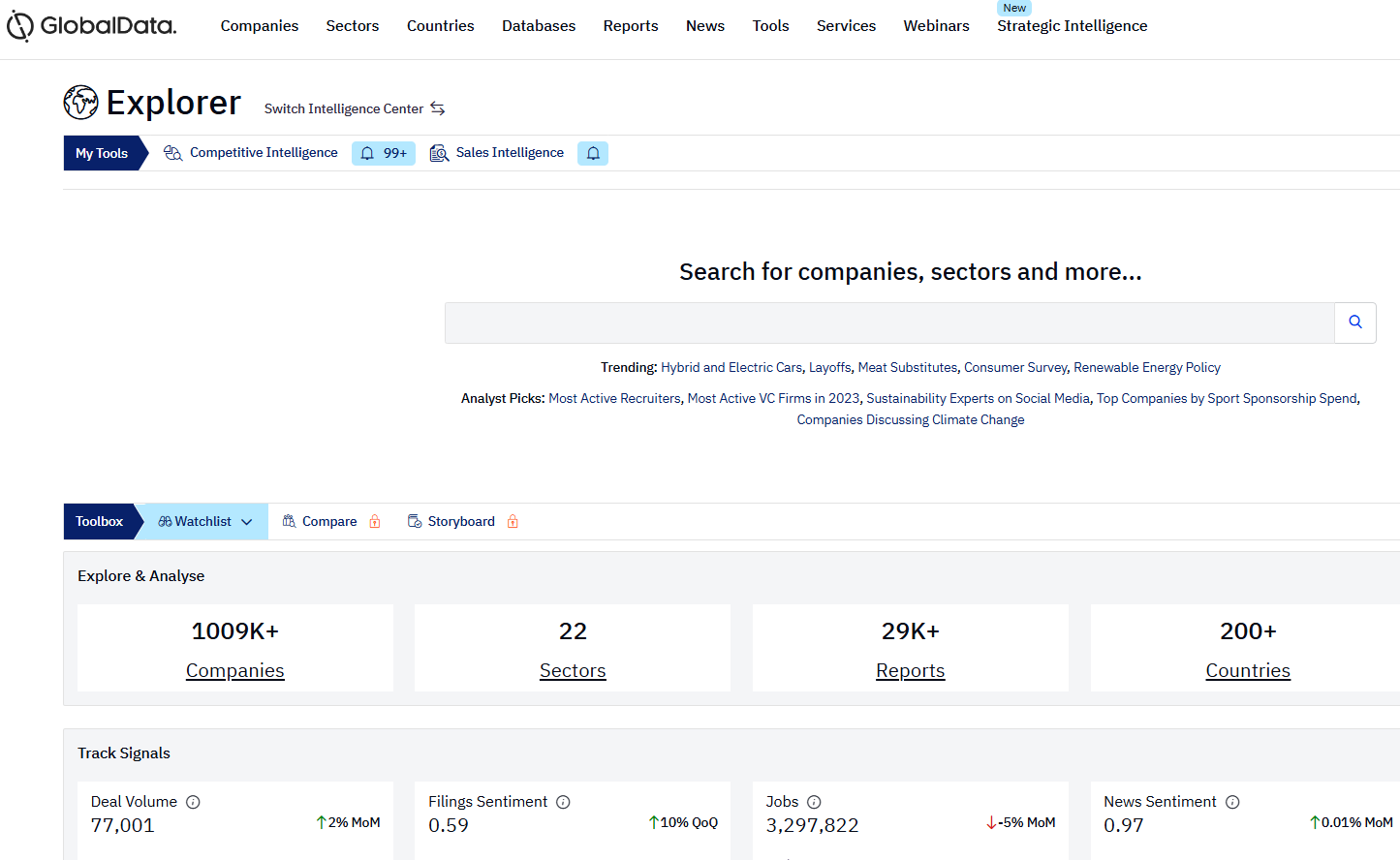This screenshot has width=1400, height=860.
Task: Open Strategic Intelligence menu item
Action: click(1073, 26)
